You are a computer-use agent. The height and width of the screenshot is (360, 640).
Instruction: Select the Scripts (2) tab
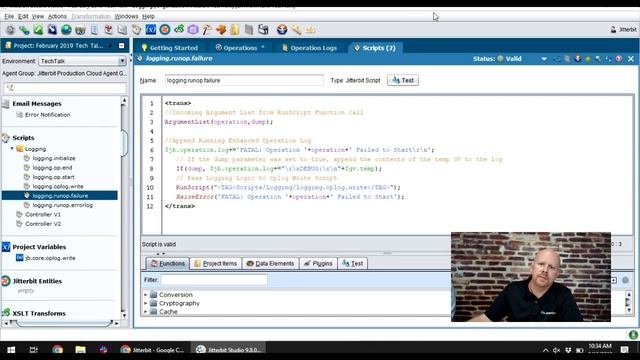[375, 48]
